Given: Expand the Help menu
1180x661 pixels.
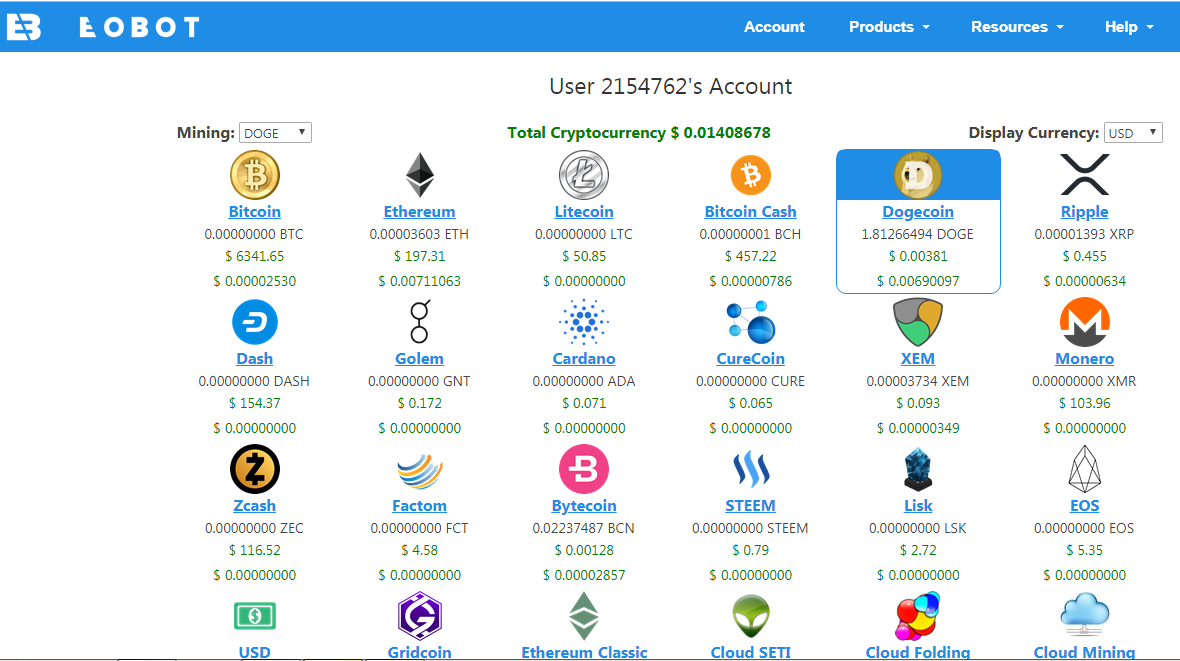Looking at the screenshot, I should pyautogui.click(x=1129, y=27).
